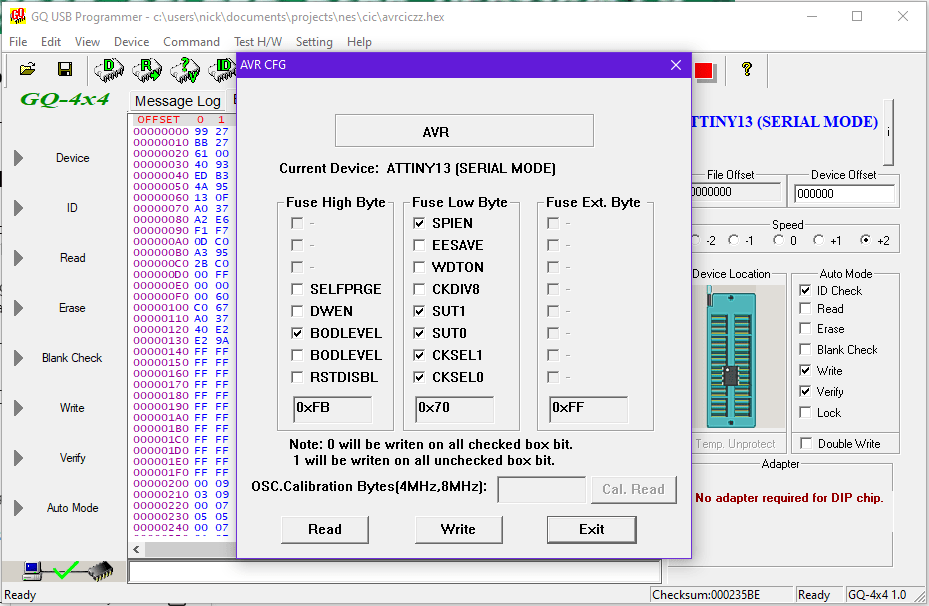Click the Read chip toolbar icon
Image resolution: width=929 pixels, height=606 pixels.
148,69
